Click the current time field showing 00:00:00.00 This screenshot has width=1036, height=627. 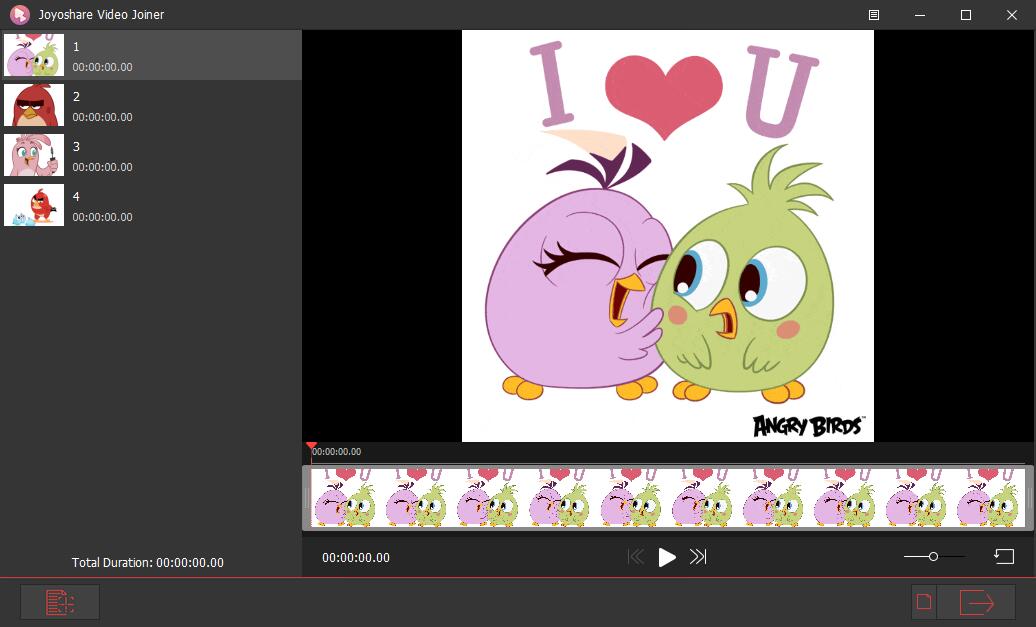tap(356, 557)
